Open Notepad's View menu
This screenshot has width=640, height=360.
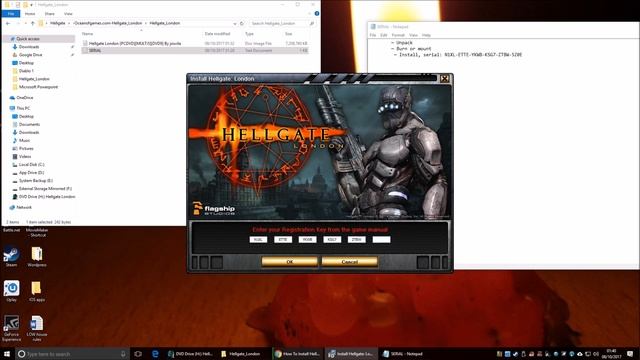click(x=413, y=35)
